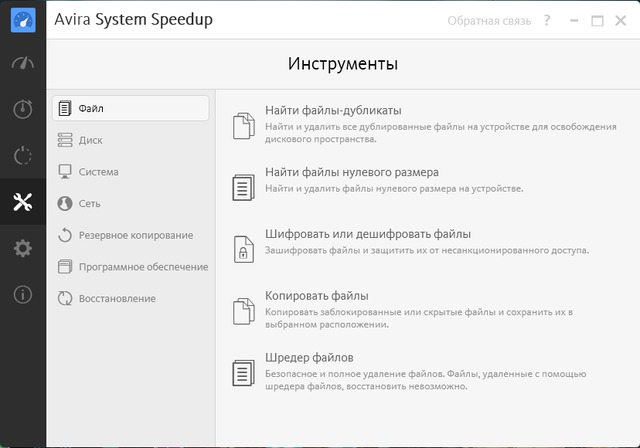Click the info icon in sidebar
The image size is (640, 448).
(x=22, y=294)
